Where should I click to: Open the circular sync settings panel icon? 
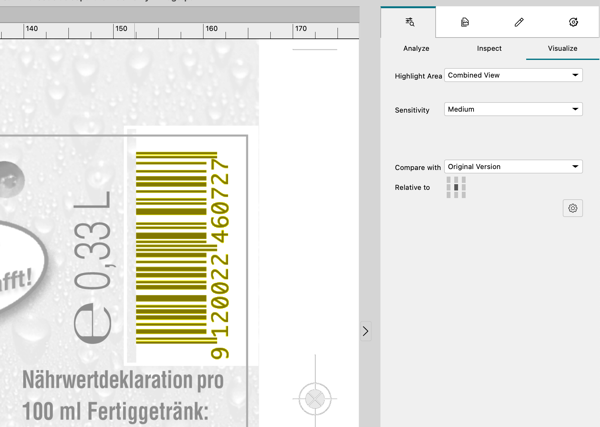pyautogui.click(x=573, y=22)
